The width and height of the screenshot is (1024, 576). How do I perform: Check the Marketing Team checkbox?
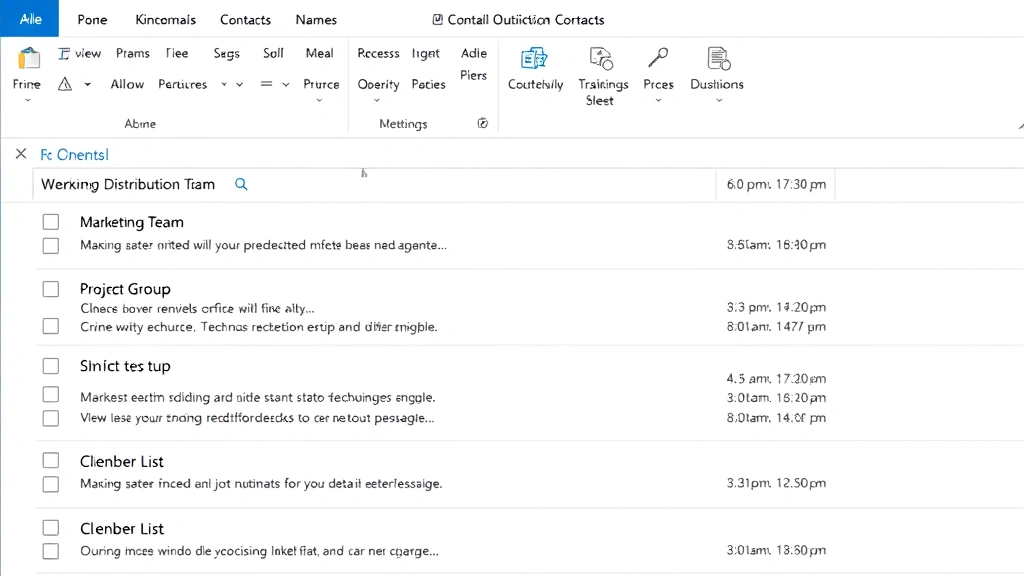51,222
